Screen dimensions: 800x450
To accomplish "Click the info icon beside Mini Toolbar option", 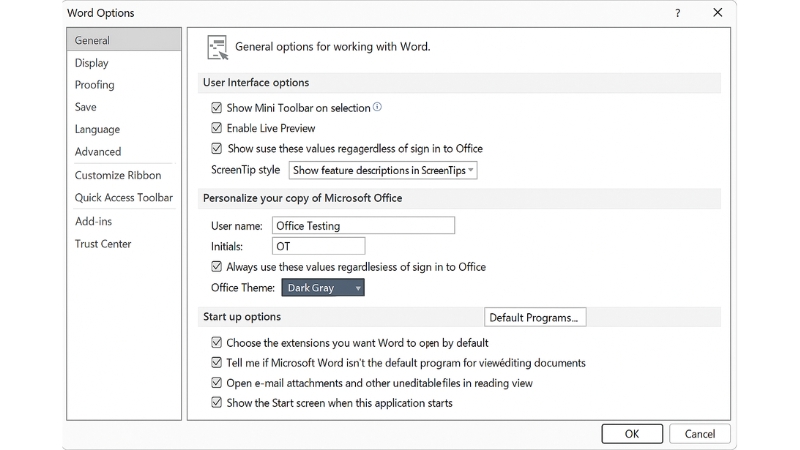I will tap(377, 107).
